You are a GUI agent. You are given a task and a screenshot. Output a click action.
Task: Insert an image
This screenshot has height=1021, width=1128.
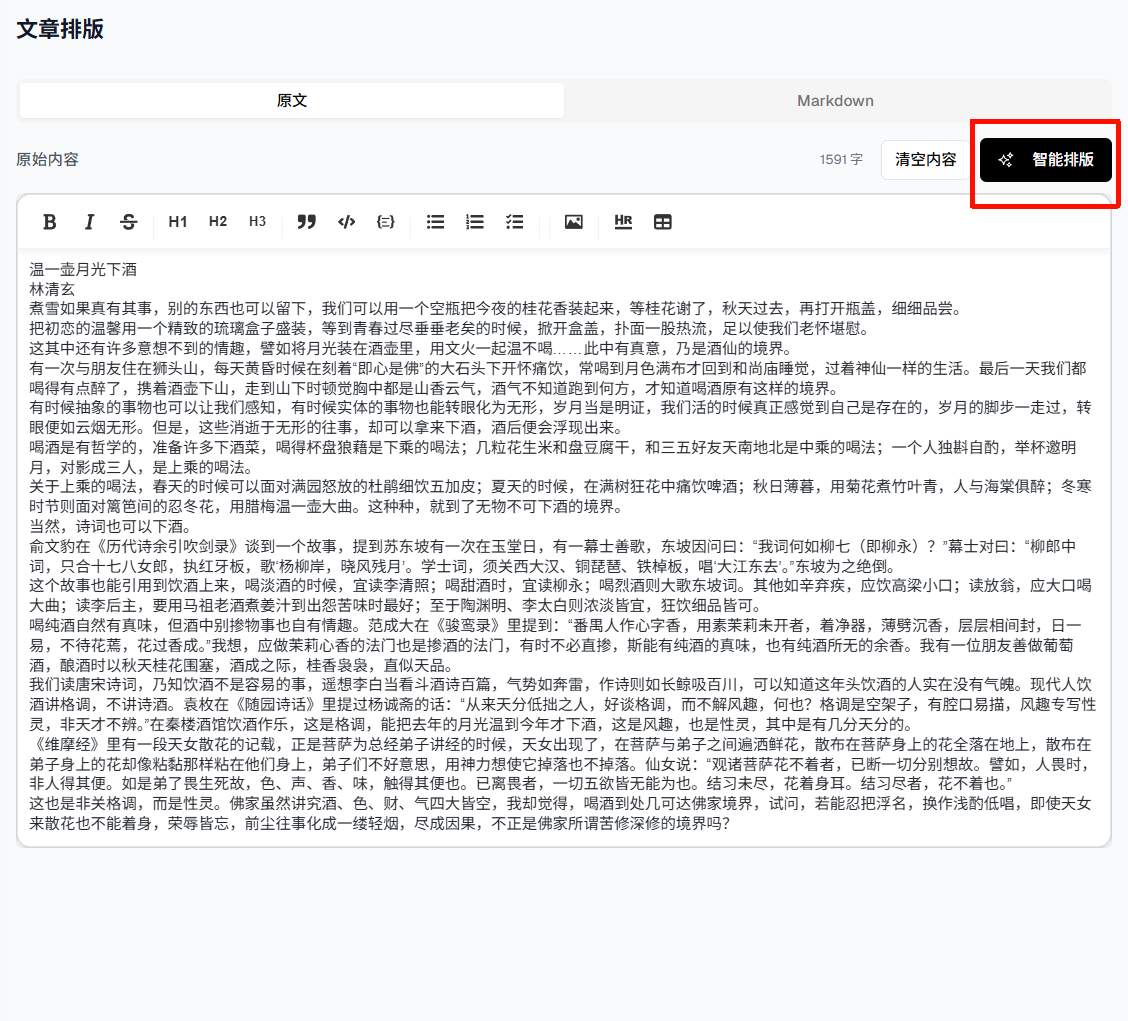tap(573, 222)
